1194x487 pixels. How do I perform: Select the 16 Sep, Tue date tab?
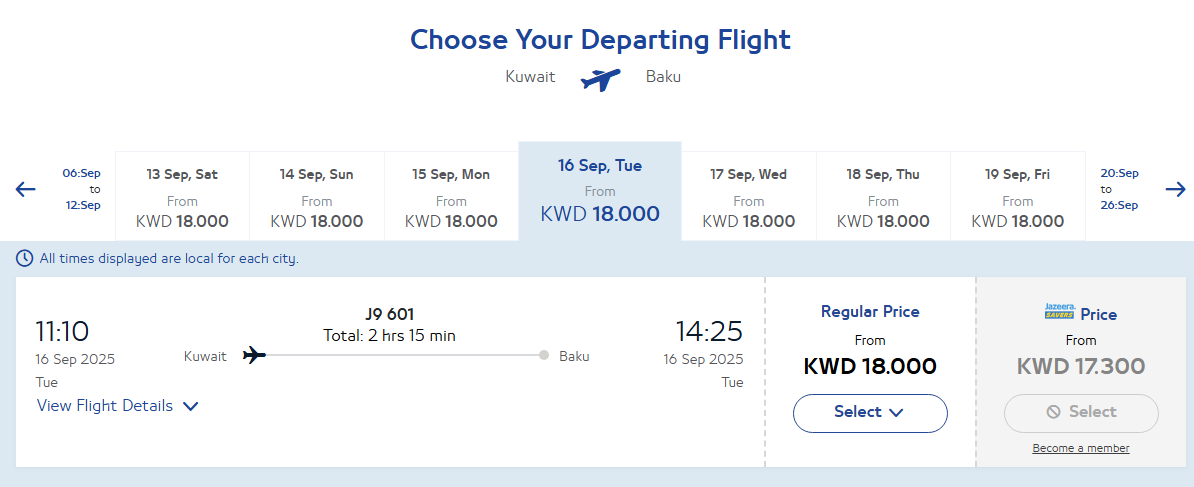600,191
